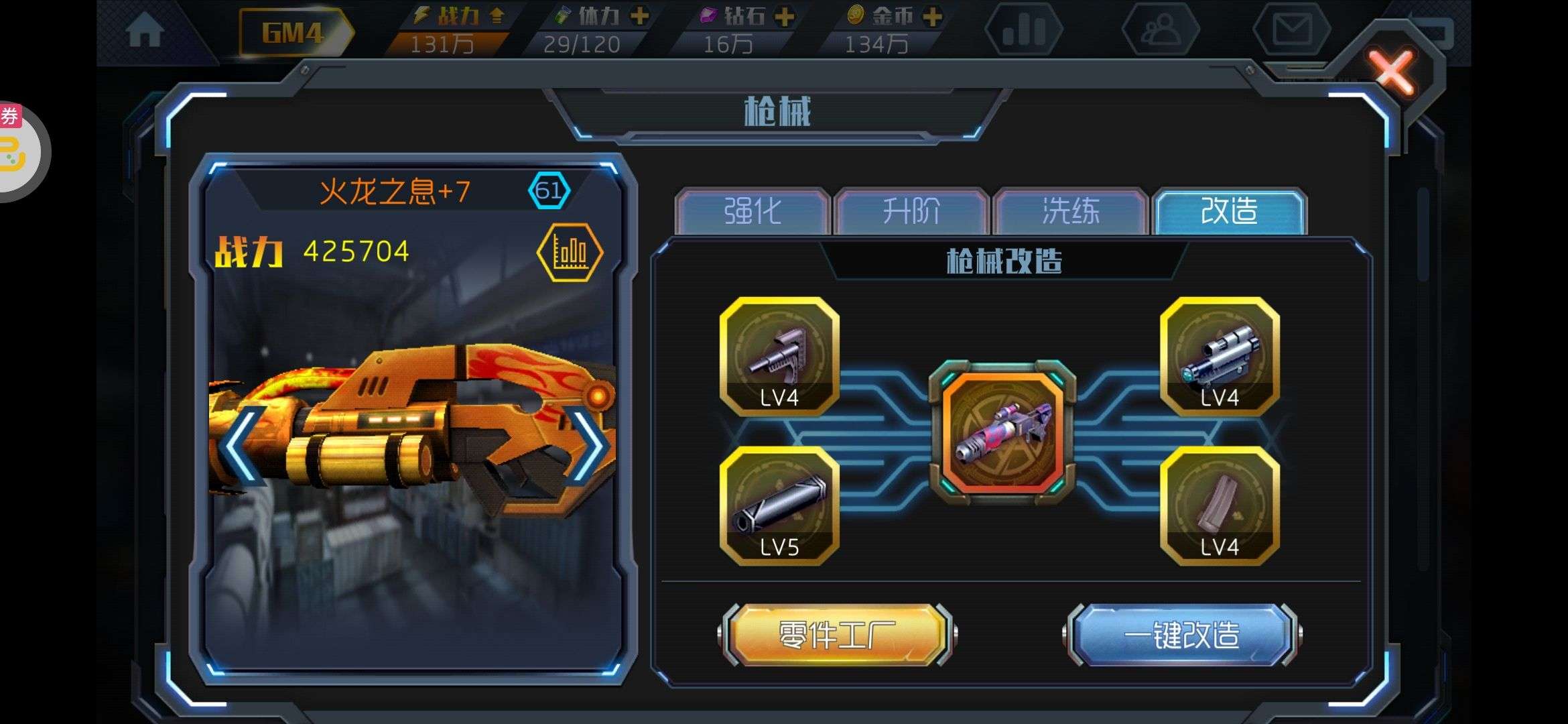1568x724 pixels.
Task: Add more 金币 gold coins with plus
Action: coord(932,15)
